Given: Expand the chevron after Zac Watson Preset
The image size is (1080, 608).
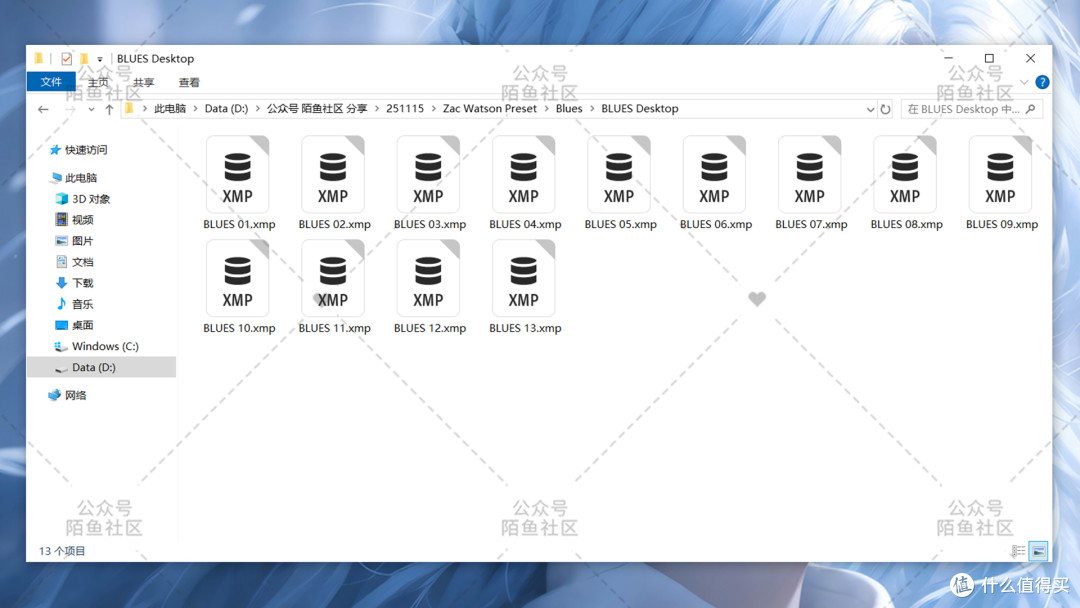Looking at the screenshot, I should [546, 109].
